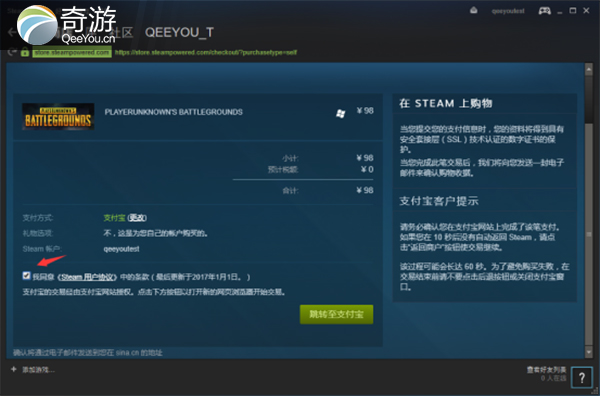
Task: Maximize the Steam window
Action: point(573,11)
